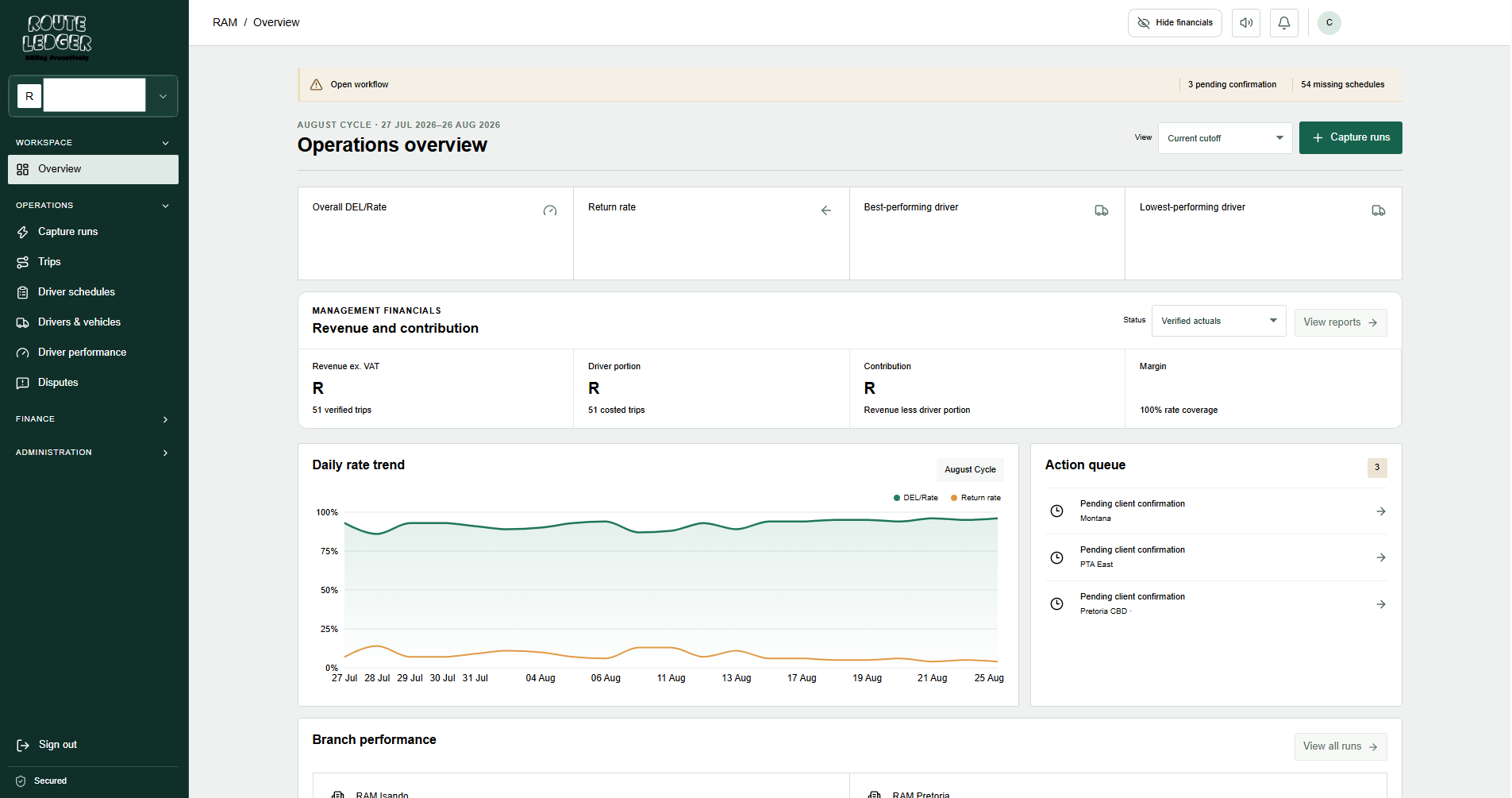Click the Trips route icon
The width and height of the screenshot is (1512, 798).
point(23,262)
